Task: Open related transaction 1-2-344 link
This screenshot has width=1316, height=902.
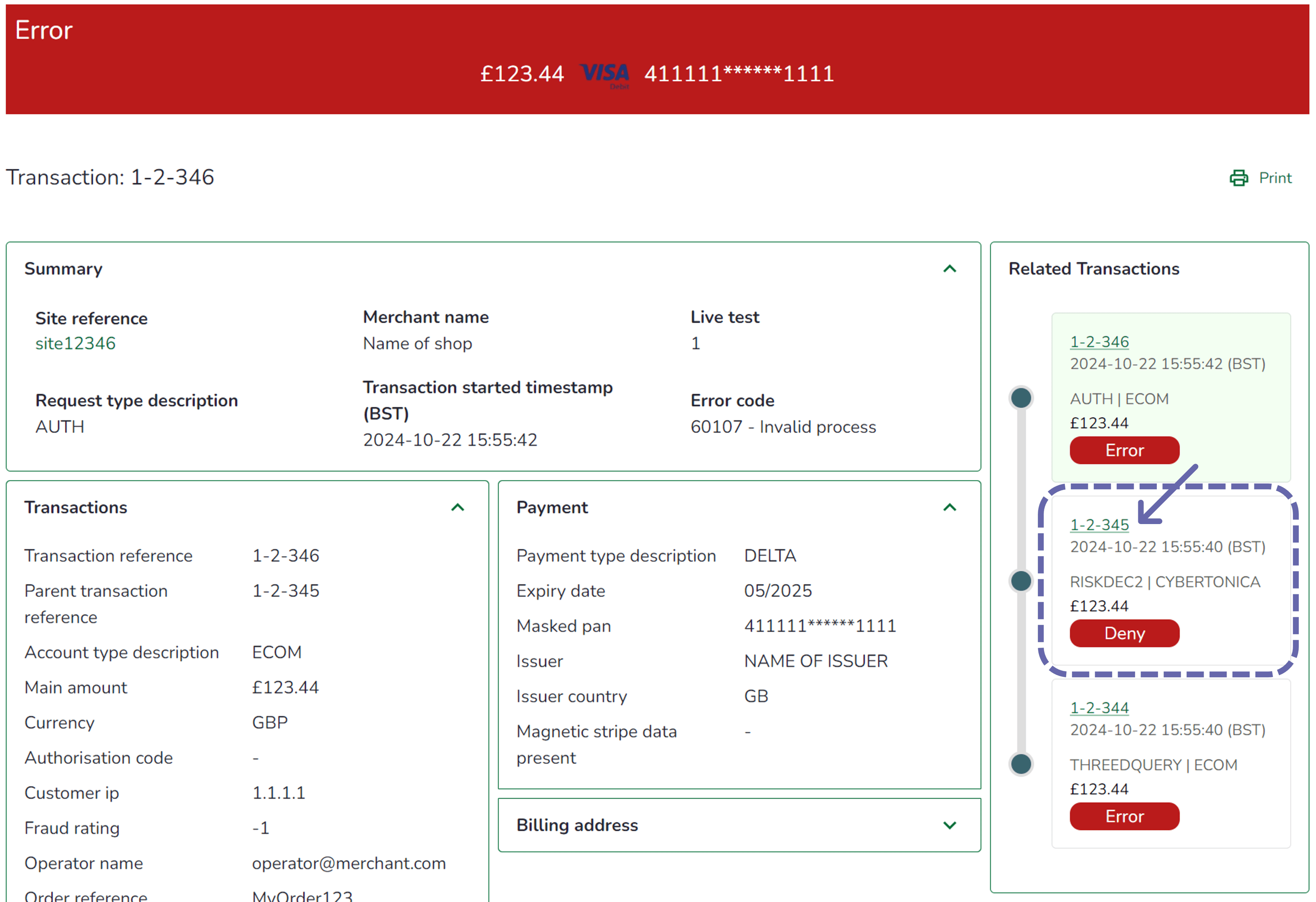Action: [1099, 707]
